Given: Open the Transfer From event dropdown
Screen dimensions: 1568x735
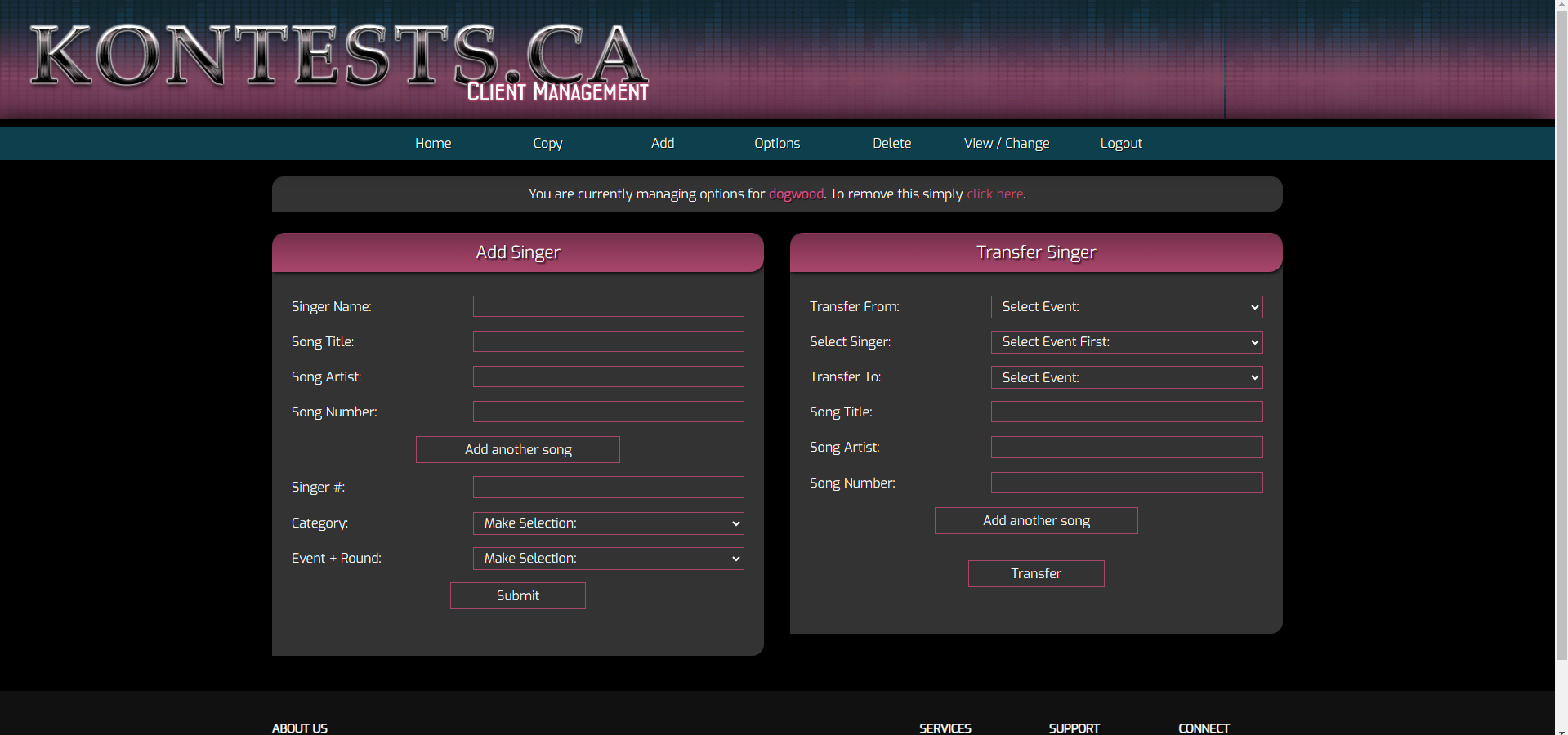Looking at the screenshot, I should (x=1127, y=307).
